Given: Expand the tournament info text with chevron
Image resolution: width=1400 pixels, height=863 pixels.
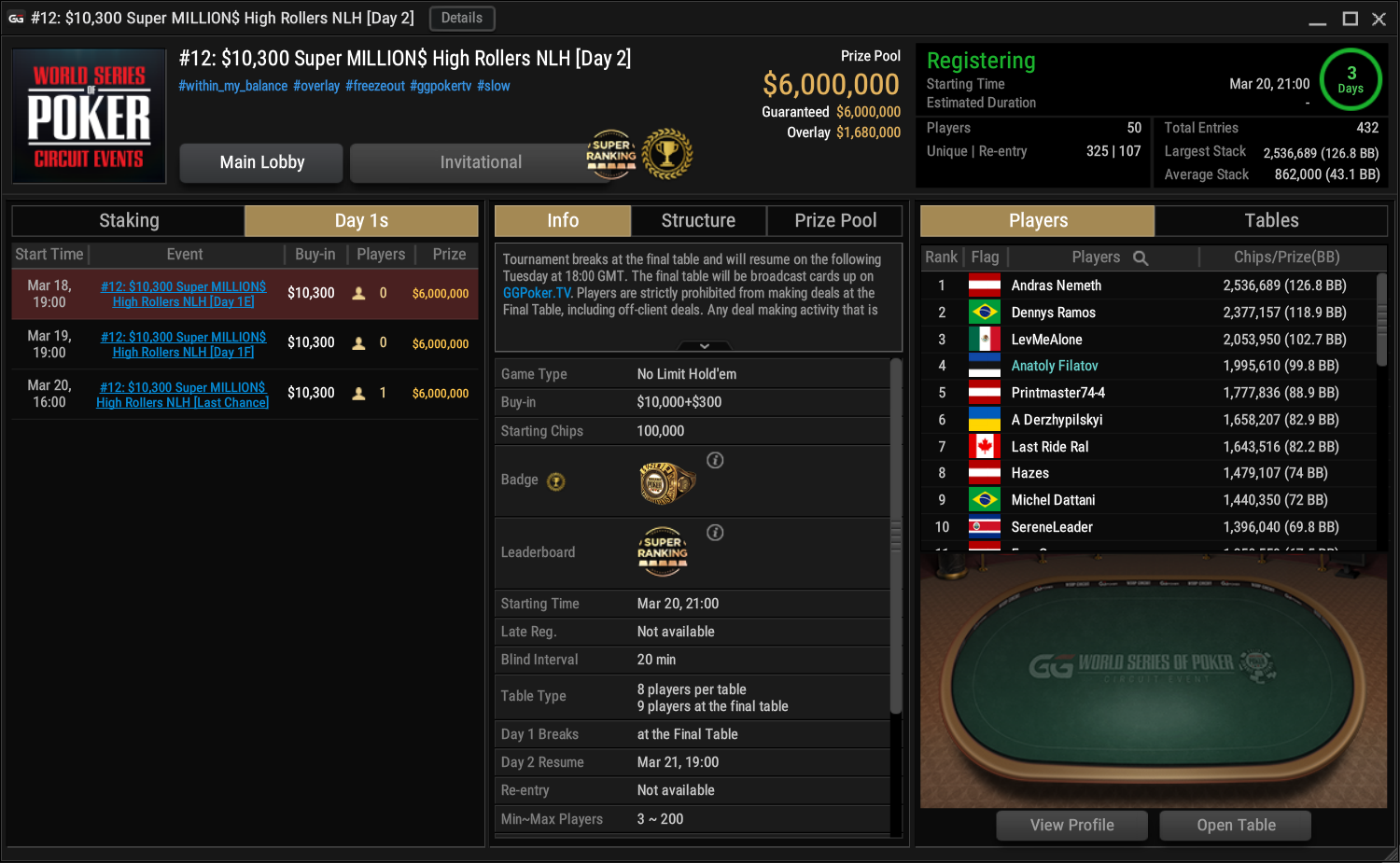Looking at the screenshot, I should click(705, 346).
